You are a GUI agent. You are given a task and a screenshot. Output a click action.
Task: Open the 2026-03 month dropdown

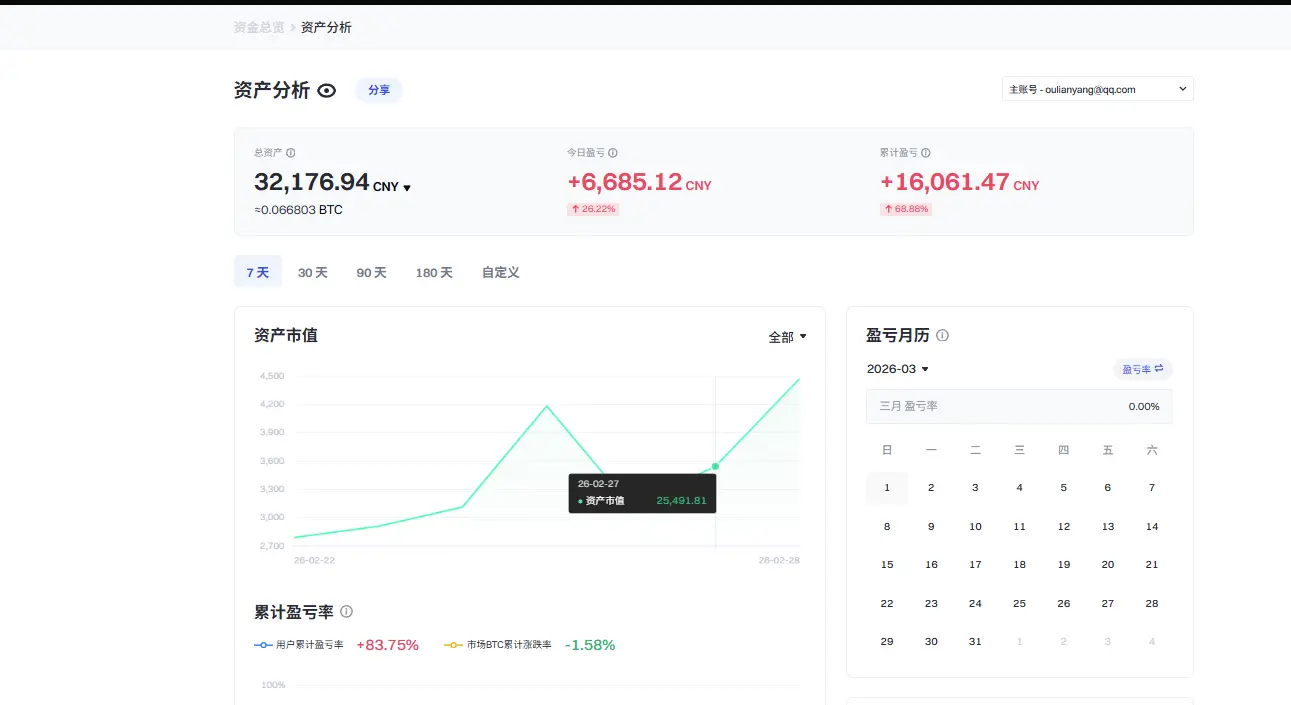point(898,369)
